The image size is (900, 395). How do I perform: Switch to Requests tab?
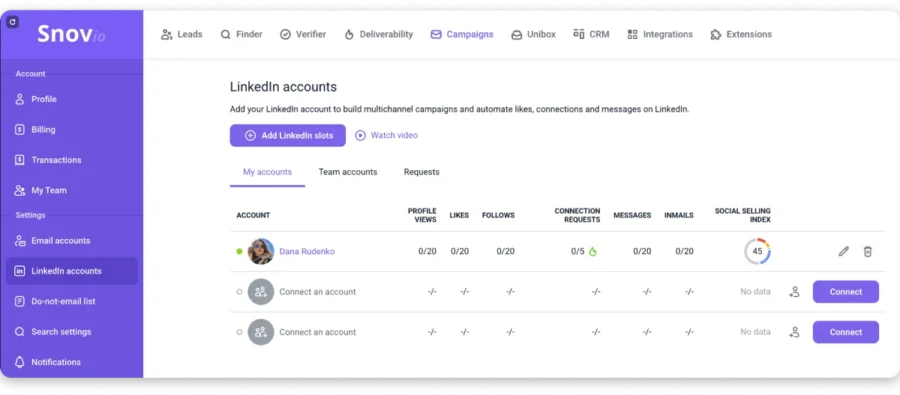tap(421, 172)
